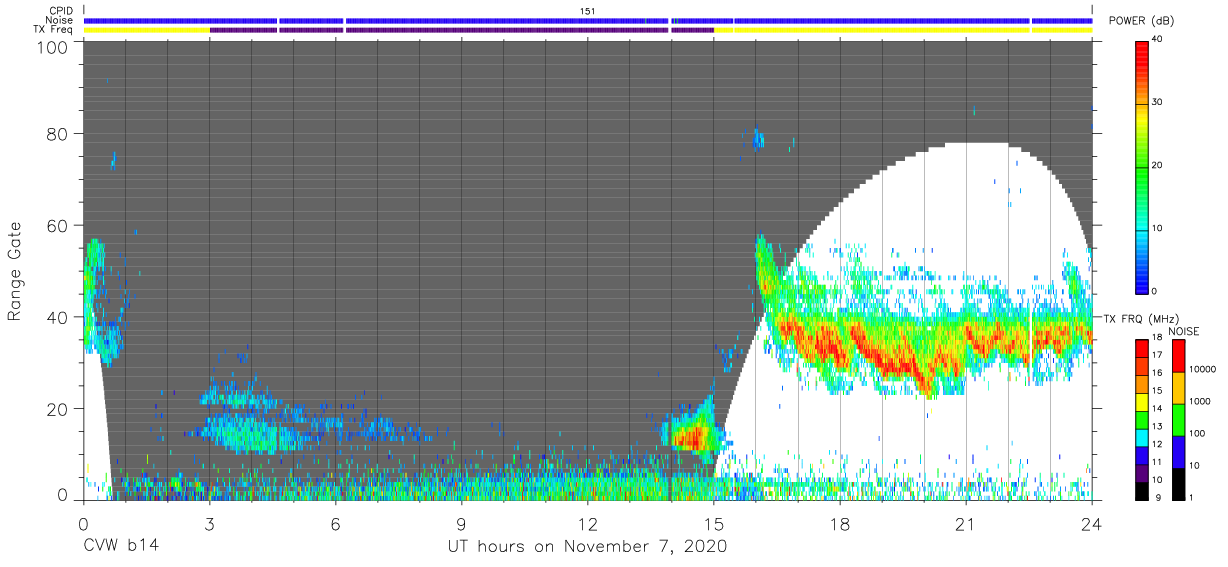Click the TX Freq row label
This screenshot has height=567, width=1228.
coord(54,30)
